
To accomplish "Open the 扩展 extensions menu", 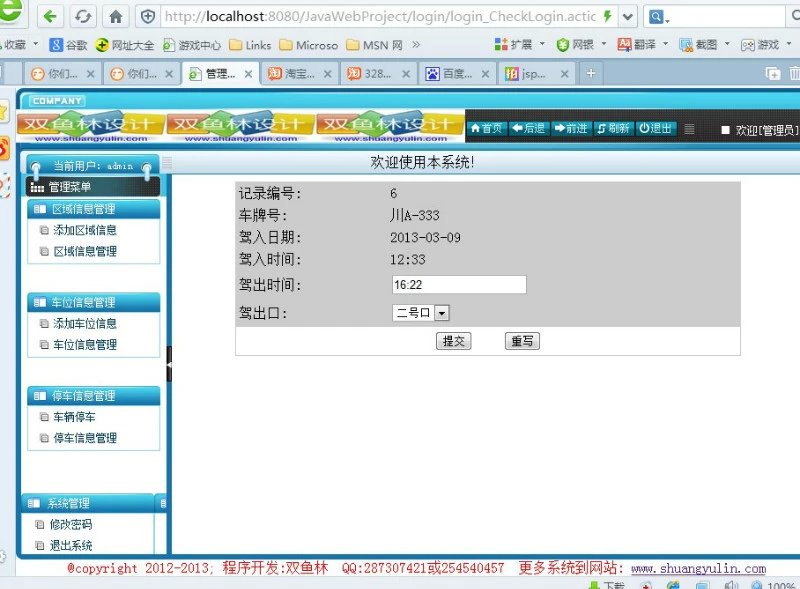I will click(519, 44).
